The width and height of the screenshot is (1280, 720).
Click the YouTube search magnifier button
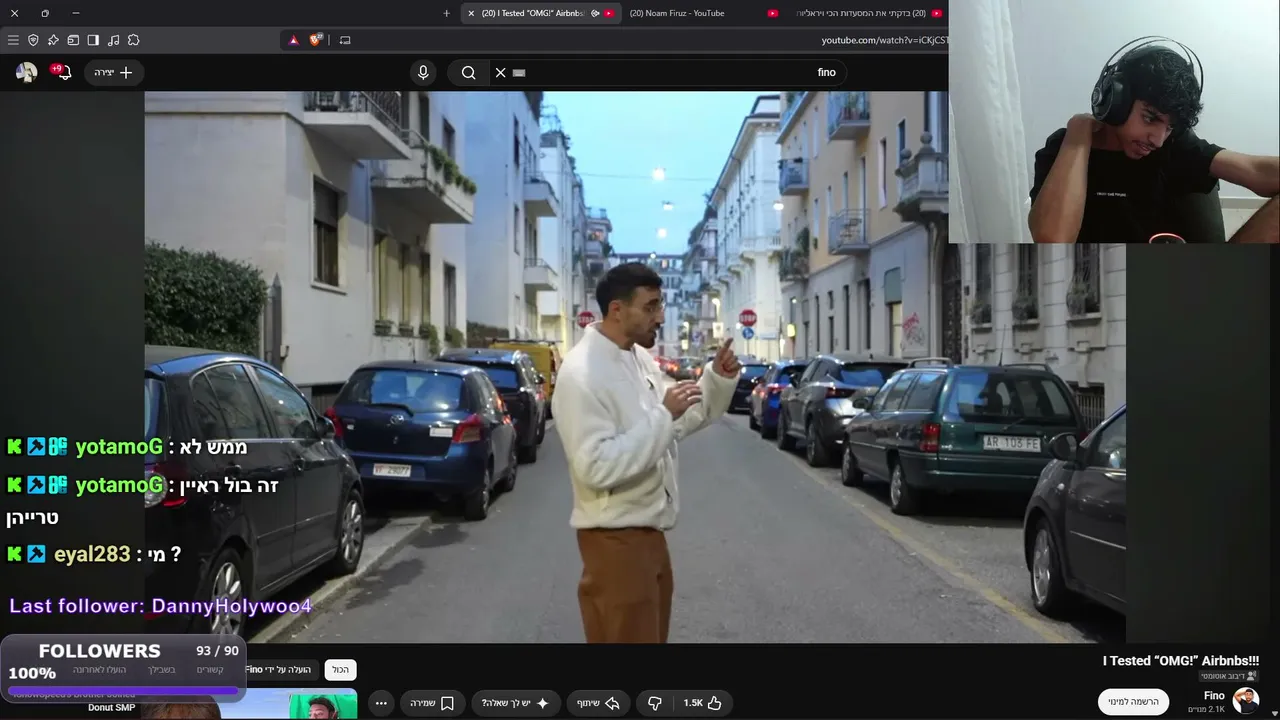[468, 72]
